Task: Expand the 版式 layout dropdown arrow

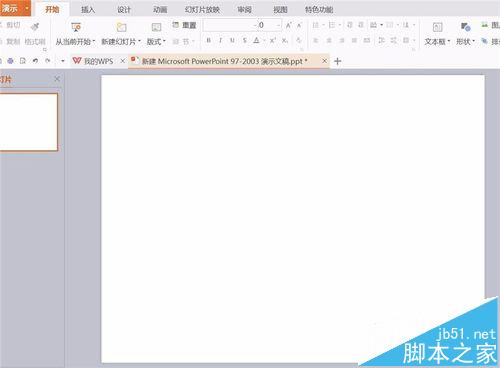Action: pos(164,41)
